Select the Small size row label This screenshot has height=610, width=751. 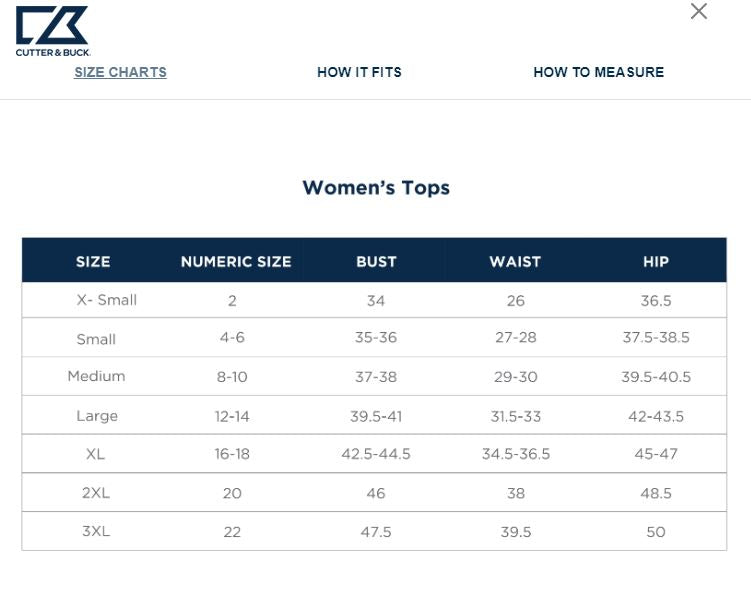point(96,339)
